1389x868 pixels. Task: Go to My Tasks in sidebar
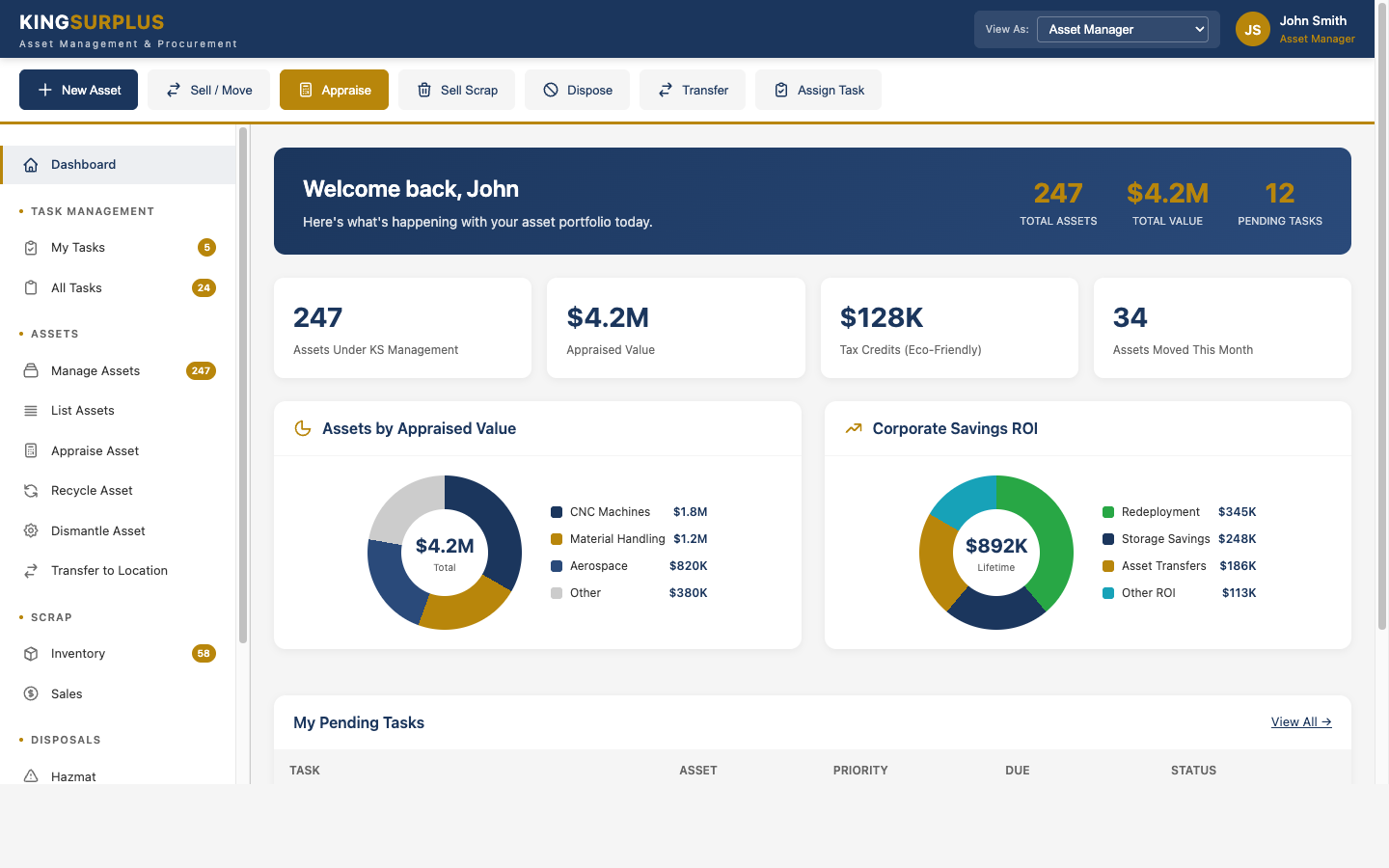pos(78,248)
